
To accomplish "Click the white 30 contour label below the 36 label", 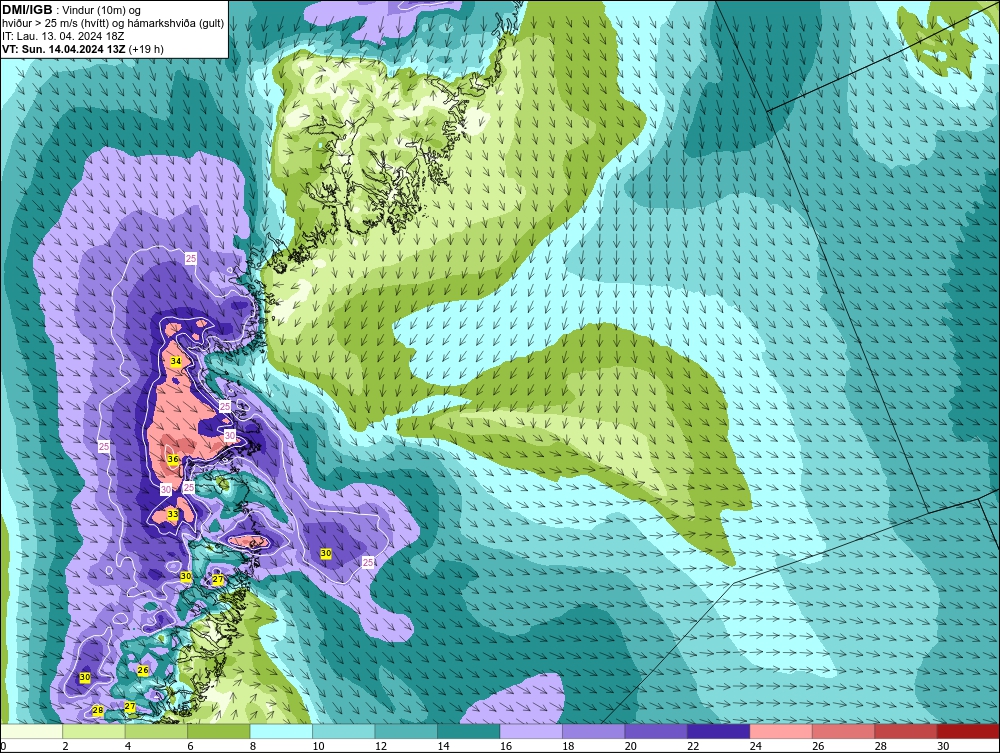I will (x=166, y=490).
